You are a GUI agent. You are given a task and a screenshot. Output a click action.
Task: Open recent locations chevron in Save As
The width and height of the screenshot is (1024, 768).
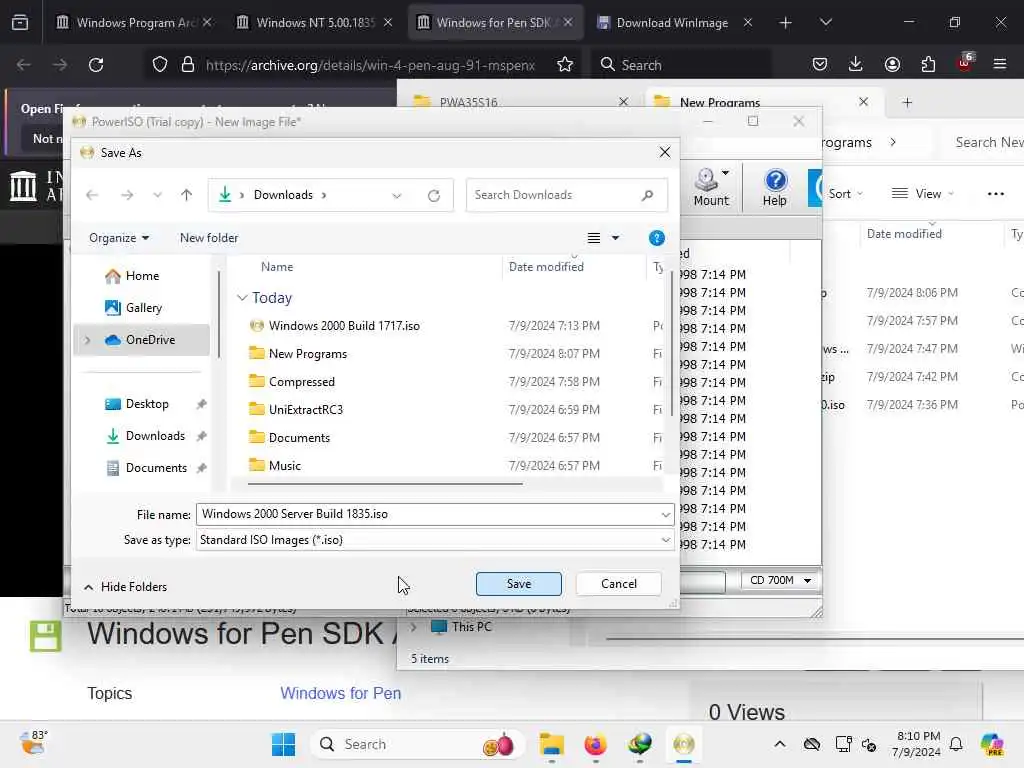157,195
